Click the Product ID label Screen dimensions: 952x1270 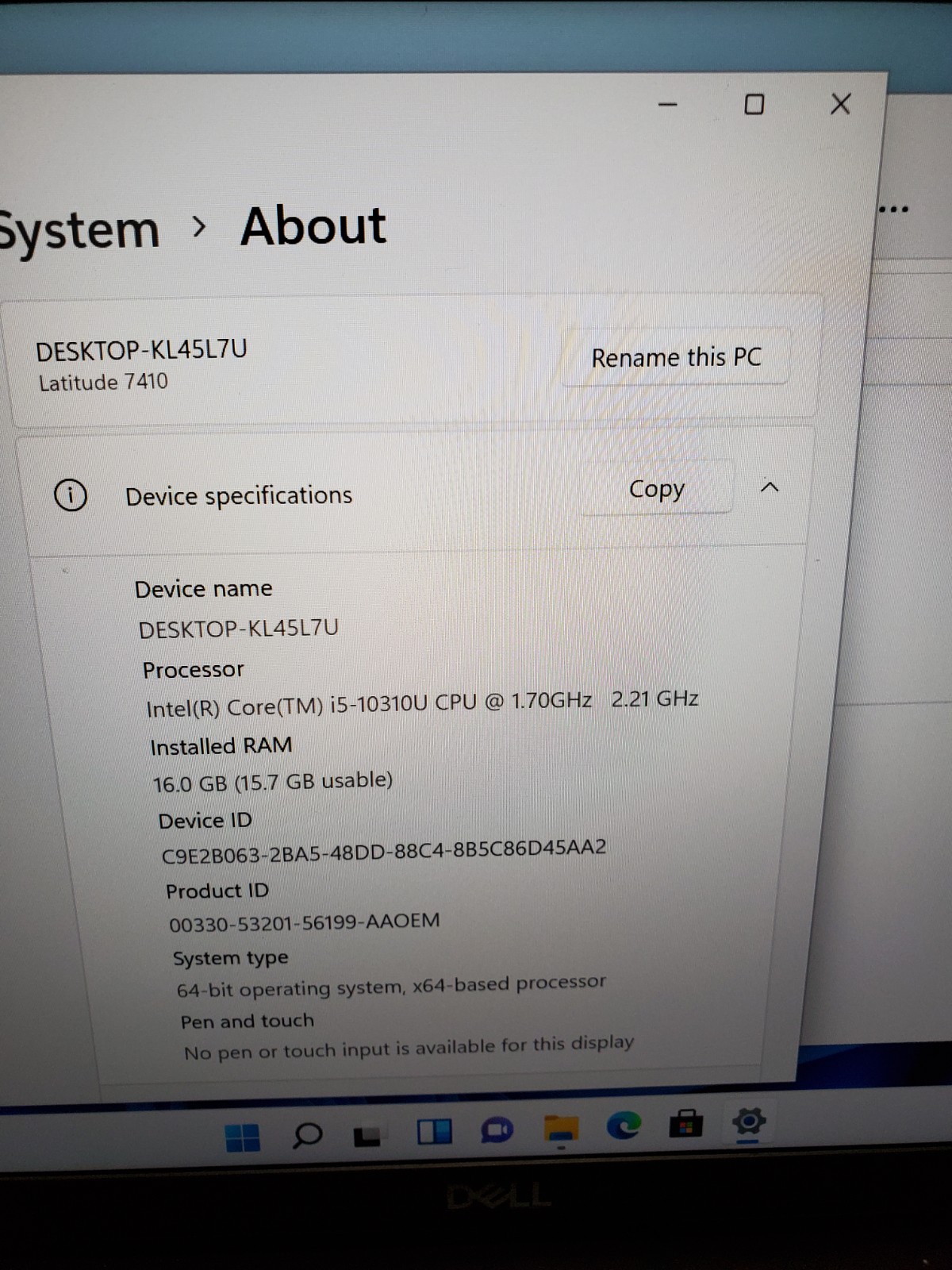(x=217, y=891)
